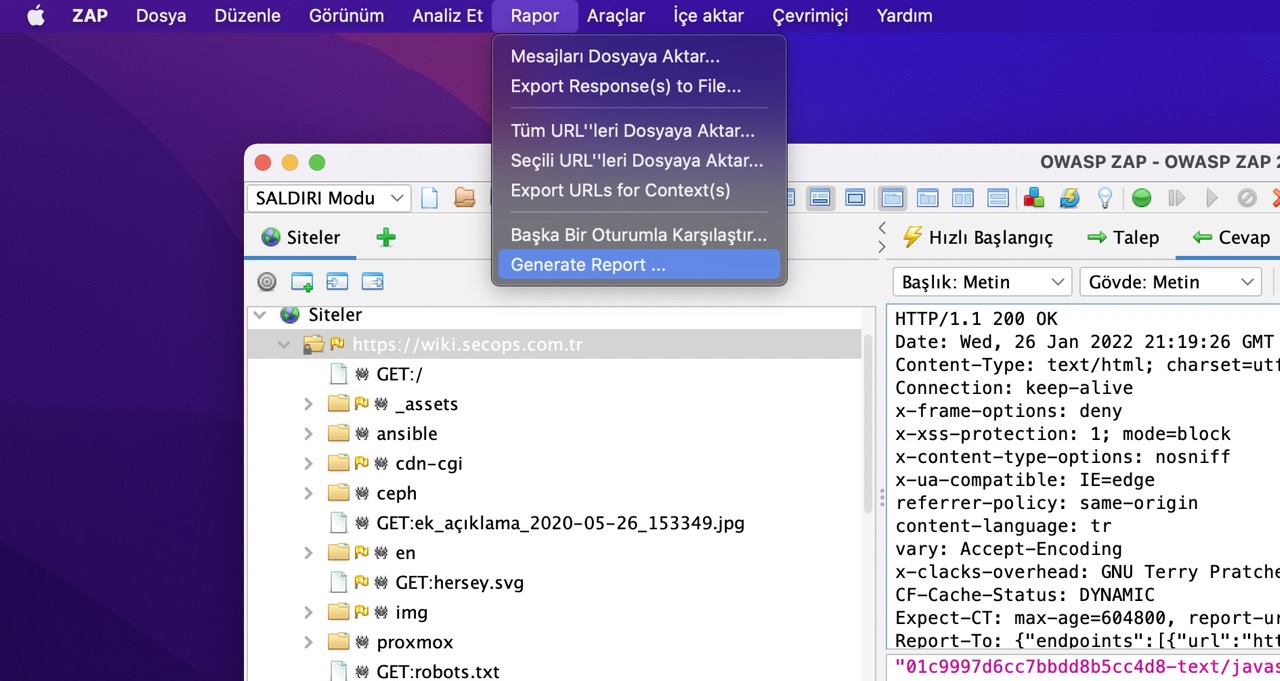Click the full-layout window icon
Image resolution: width=1280 pixels, height=681 pixels.
click(x=855, y=198)
